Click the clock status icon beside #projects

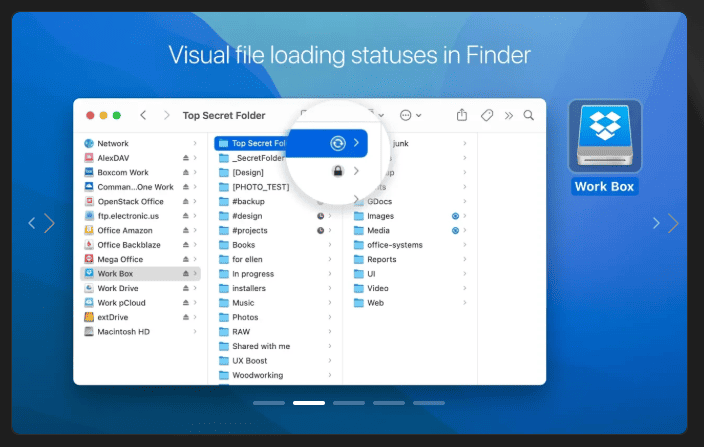pyautogui.click(x=320, y=230)
